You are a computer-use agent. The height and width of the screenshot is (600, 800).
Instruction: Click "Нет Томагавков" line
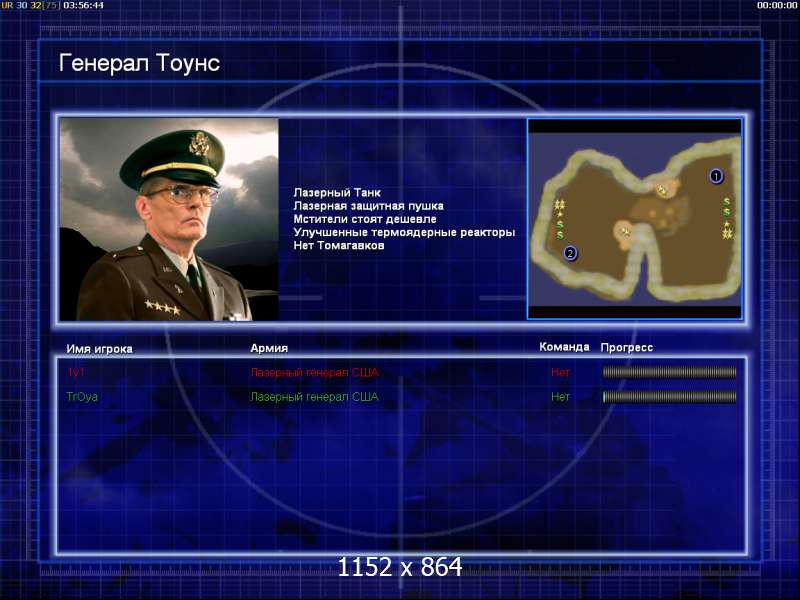[339, 245]
